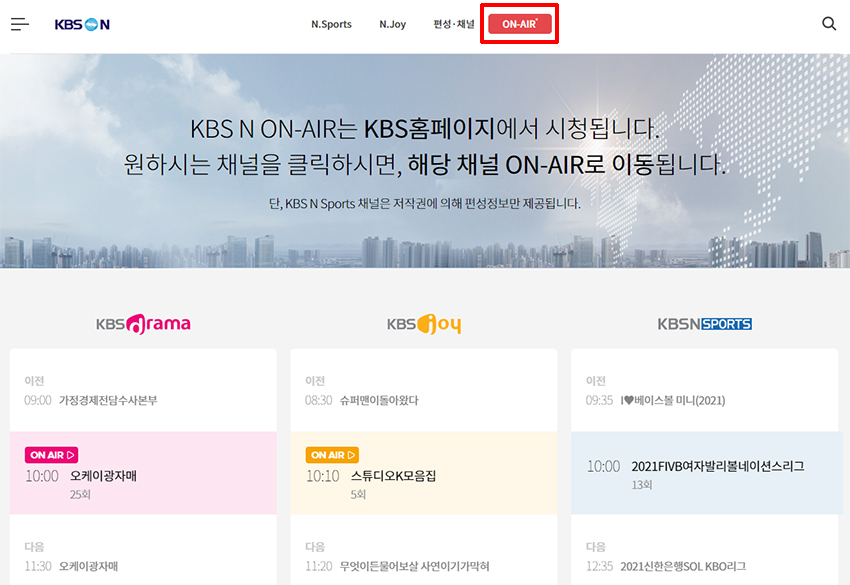
Task: Play KBS Joy ON AIR badge
Action: [x=332, y=455]
